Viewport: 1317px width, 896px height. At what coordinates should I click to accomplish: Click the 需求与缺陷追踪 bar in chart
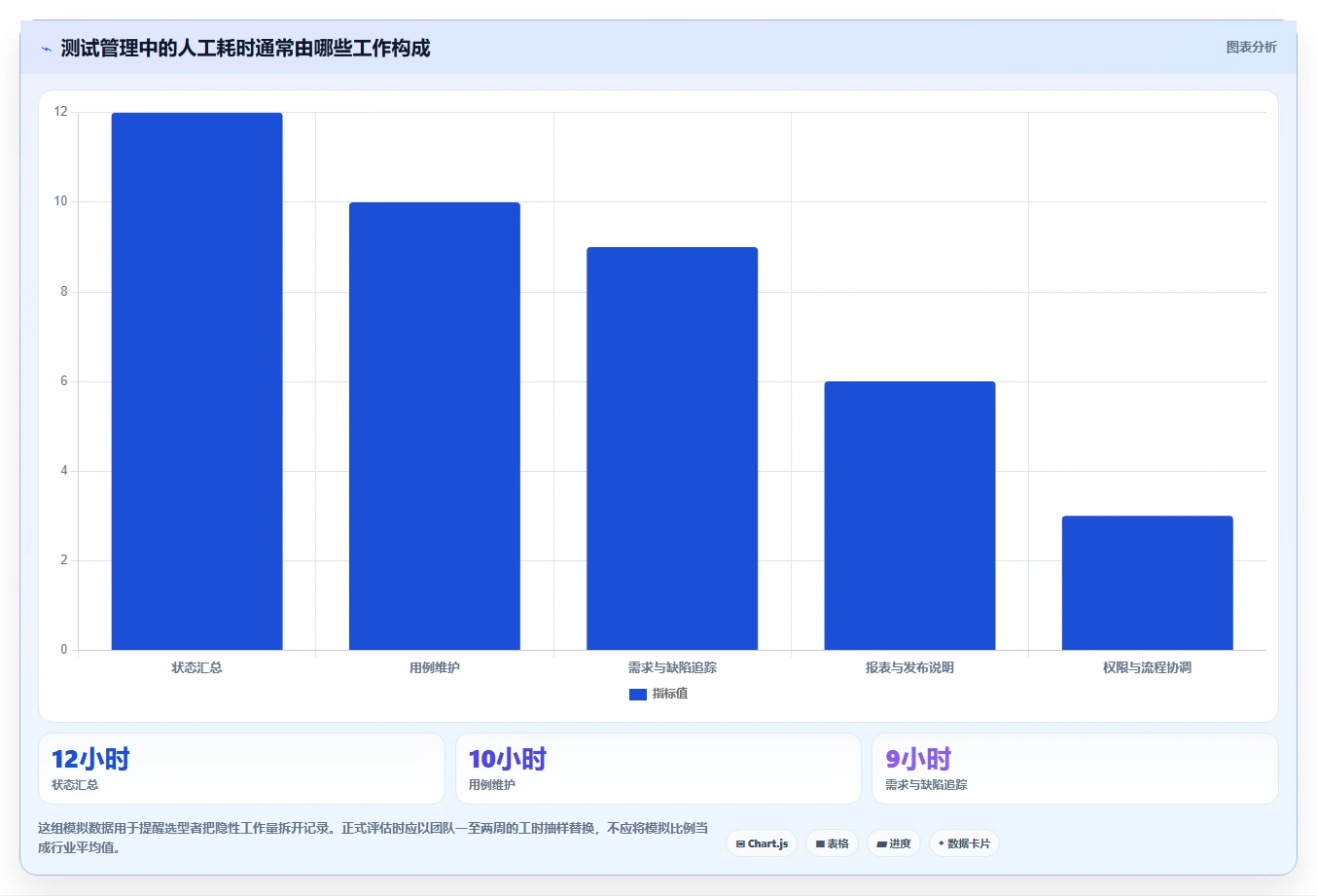click(x=672, y=448)
